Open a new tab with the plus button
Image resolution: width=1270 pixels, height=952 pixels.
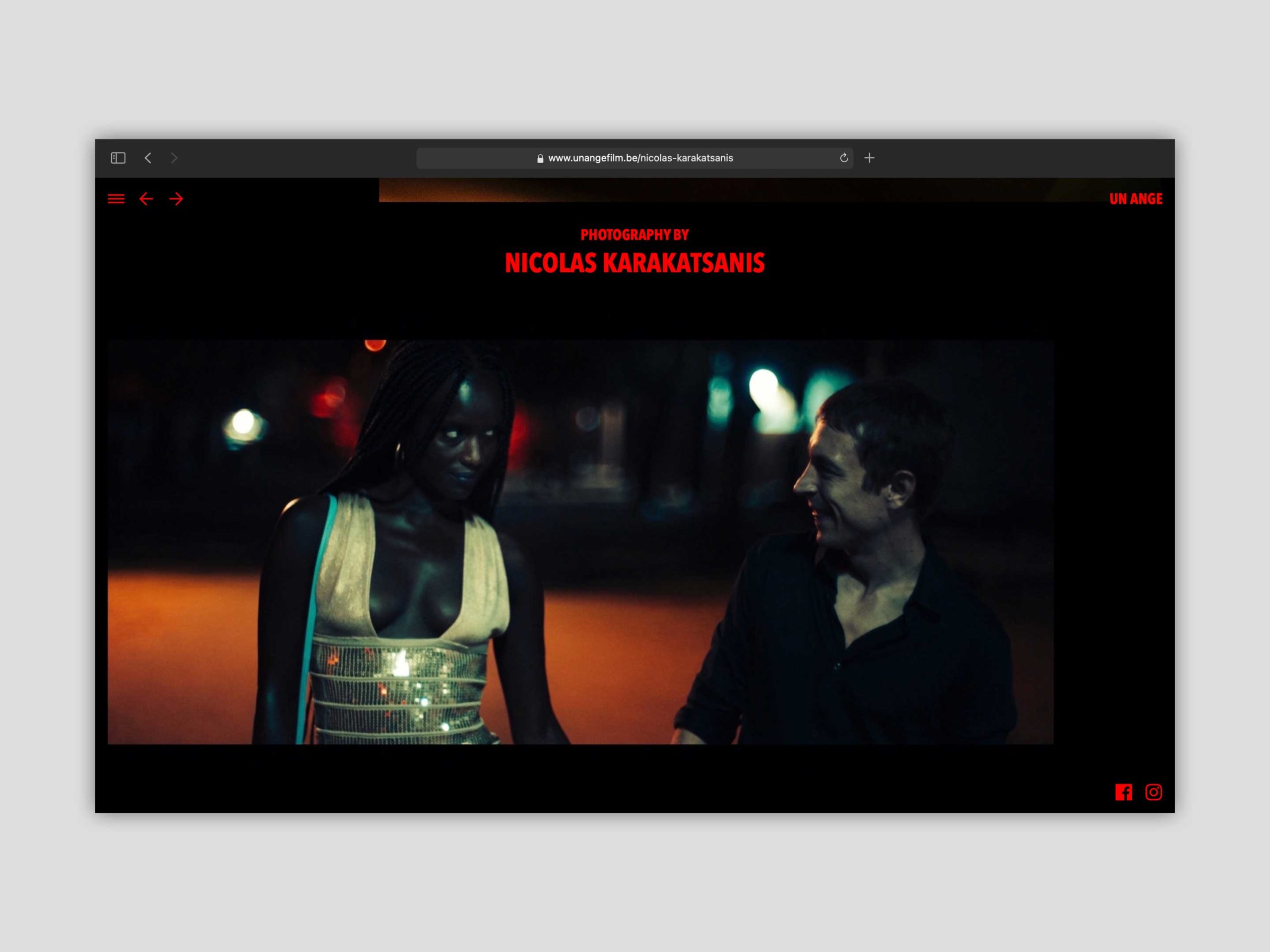[x=869, y=158]
